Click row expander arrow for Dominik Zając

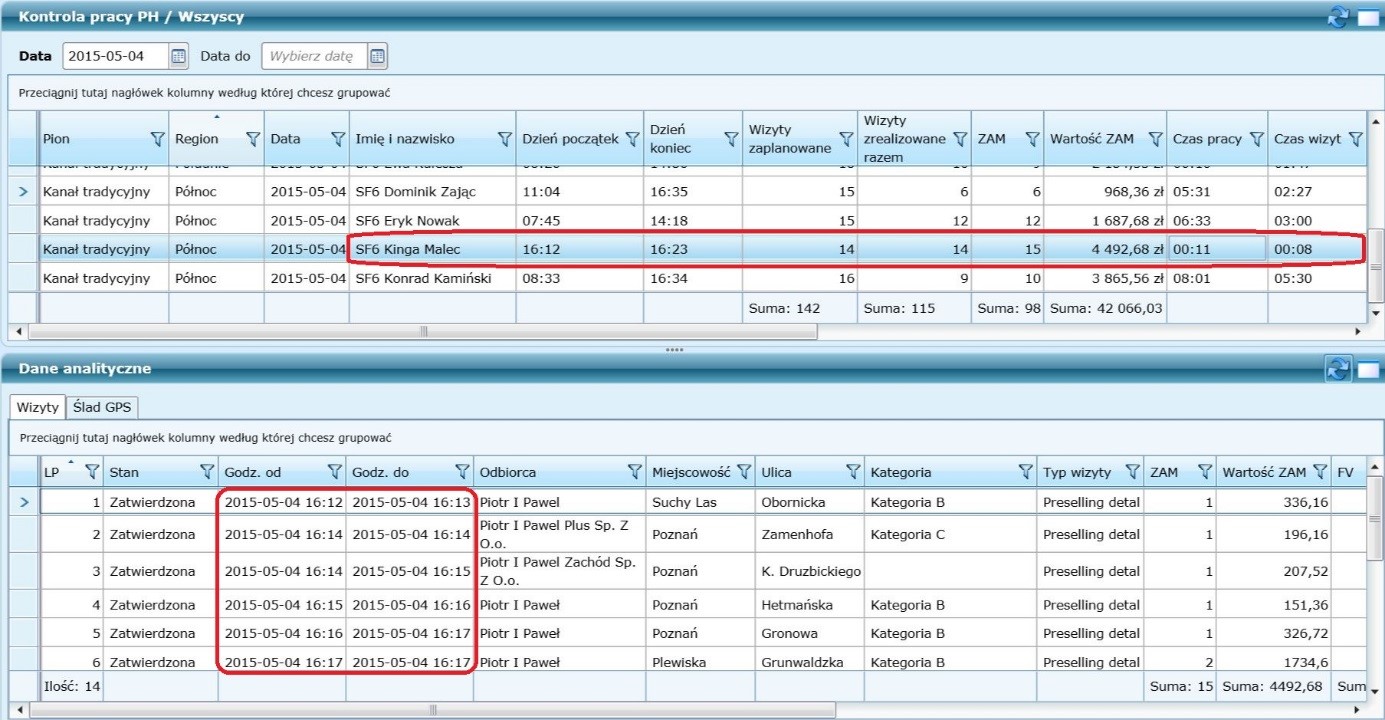[23, 191]
